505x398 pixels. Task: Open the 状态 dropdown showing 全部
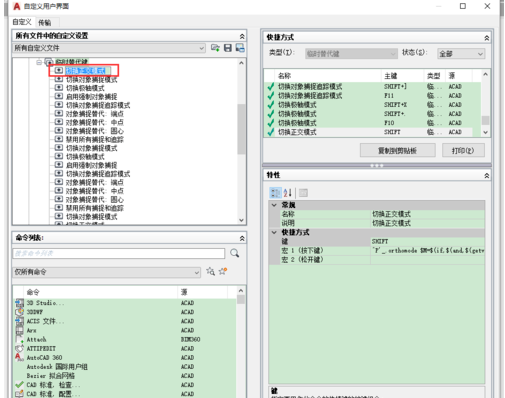pos(461,54)
